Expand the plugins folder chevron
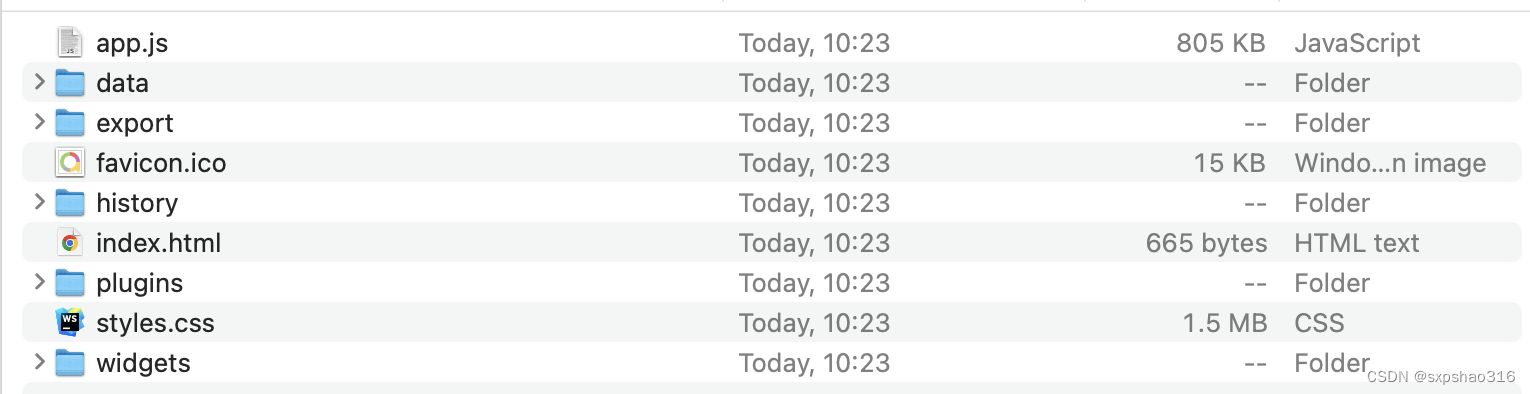The image size is (1530, 394). [x=39, y=282]
